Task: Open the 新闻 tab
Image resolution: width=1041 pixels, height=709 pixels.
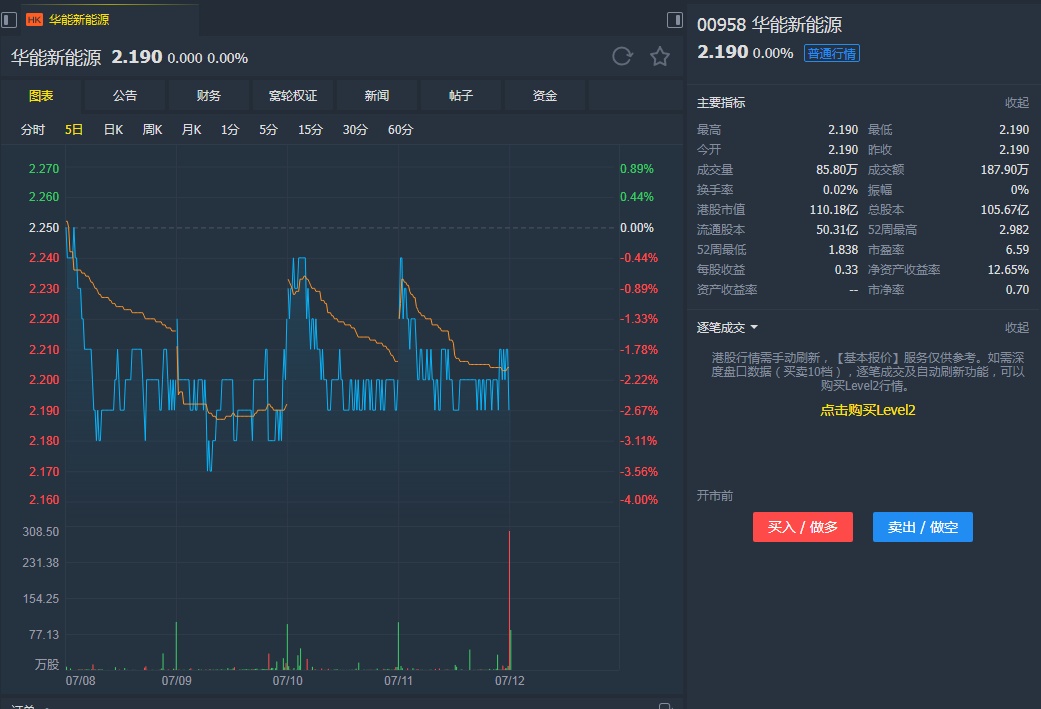Action: click(376, 96)
